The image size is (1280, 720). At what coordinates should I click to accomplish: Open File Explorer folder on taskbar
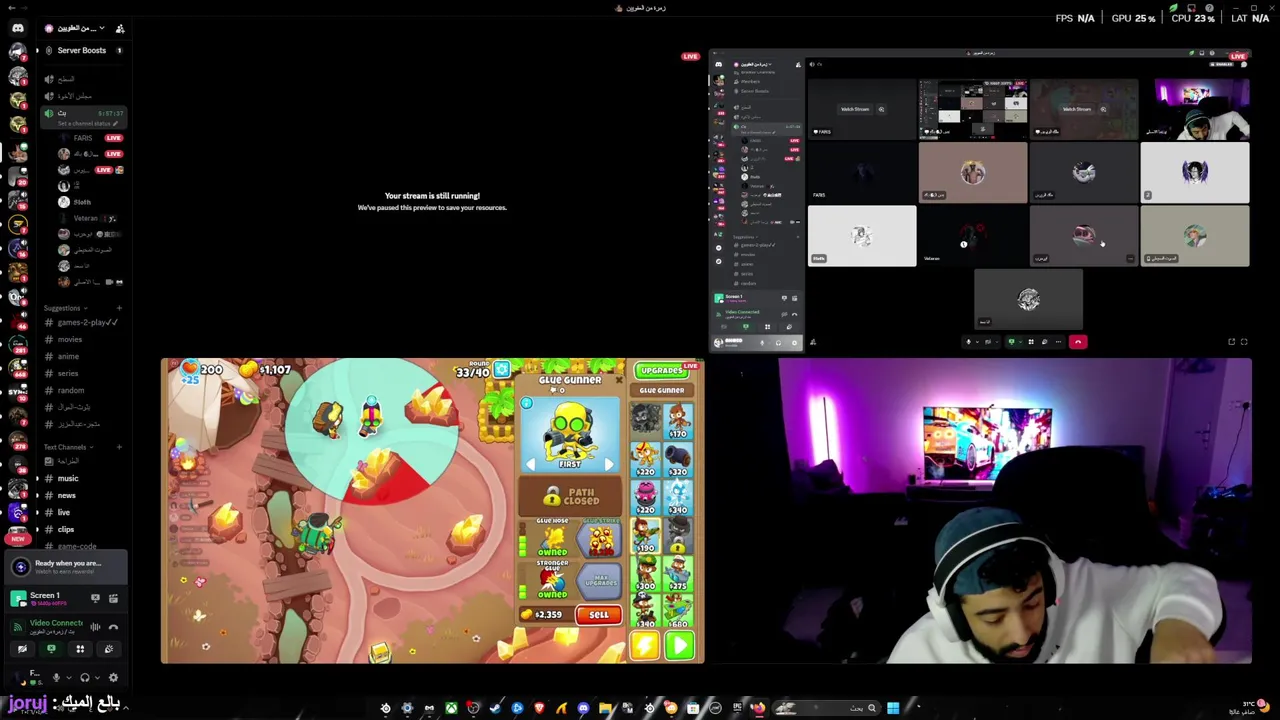(x=605, y=708)
